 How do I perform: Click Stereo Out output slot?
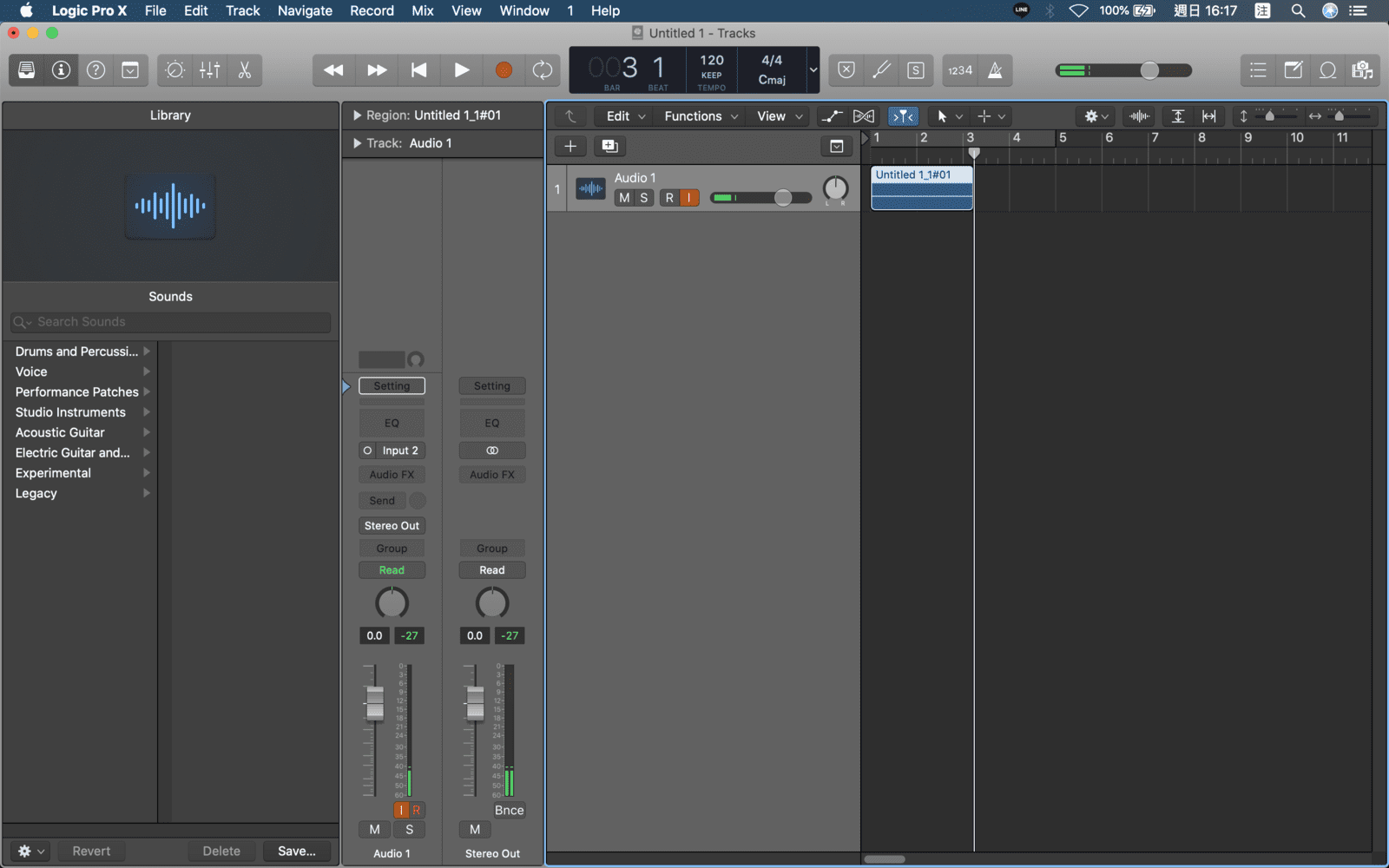pos(392,526)
